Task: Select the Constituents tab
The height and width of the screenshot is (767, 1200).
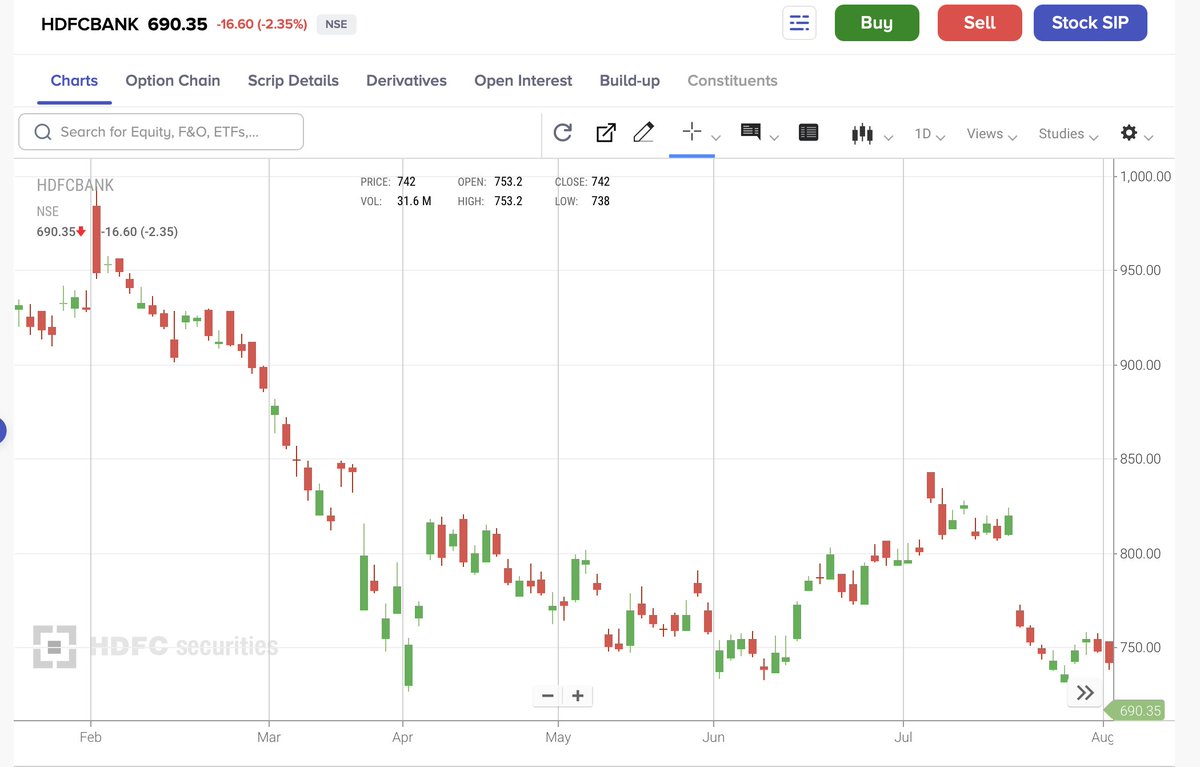Action: [x=733, y=81]
